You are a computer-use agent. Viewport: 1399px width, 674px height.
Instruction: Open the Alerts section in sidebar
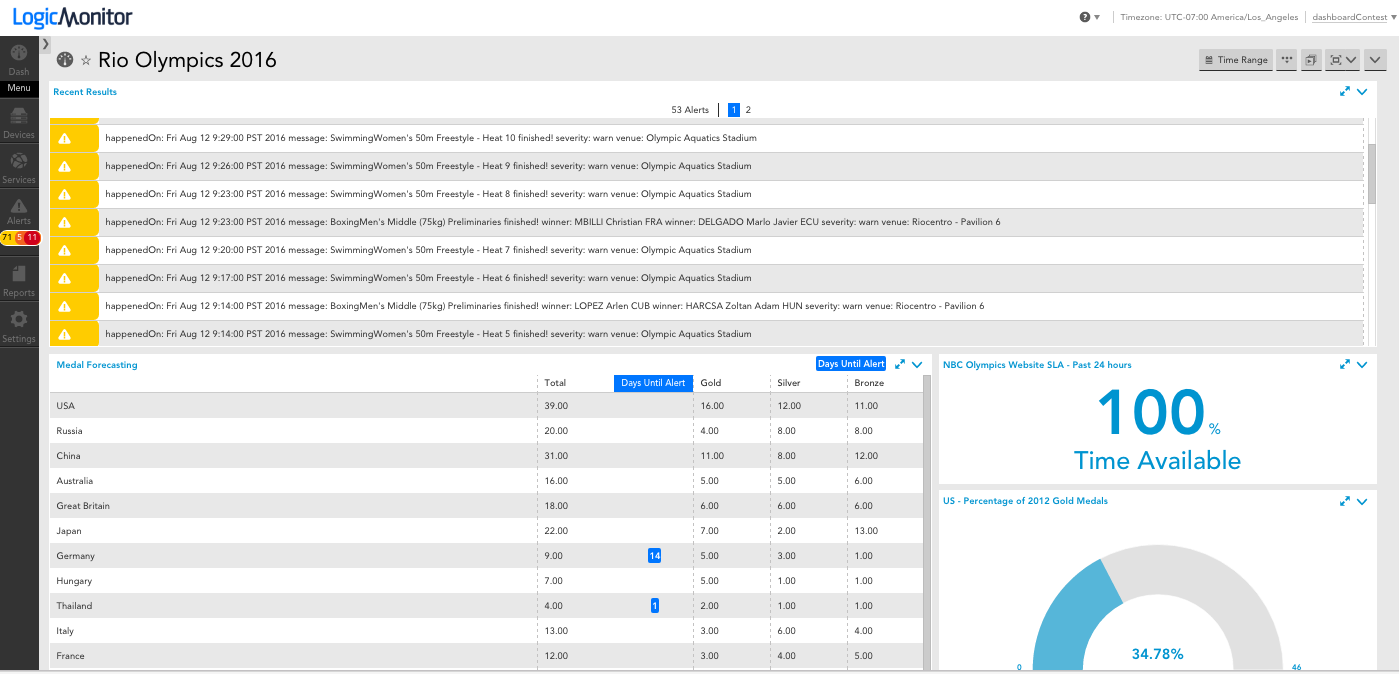click(x=19, y=212)
